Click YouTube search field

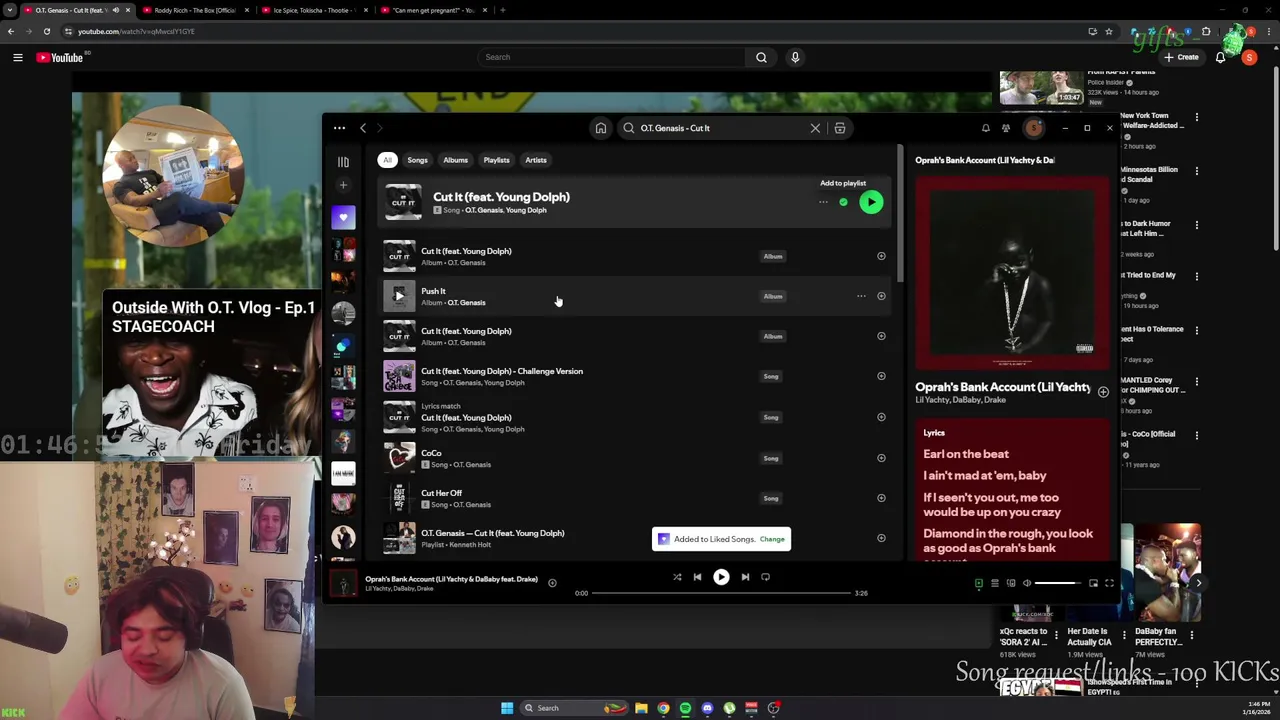pos(611,57)
